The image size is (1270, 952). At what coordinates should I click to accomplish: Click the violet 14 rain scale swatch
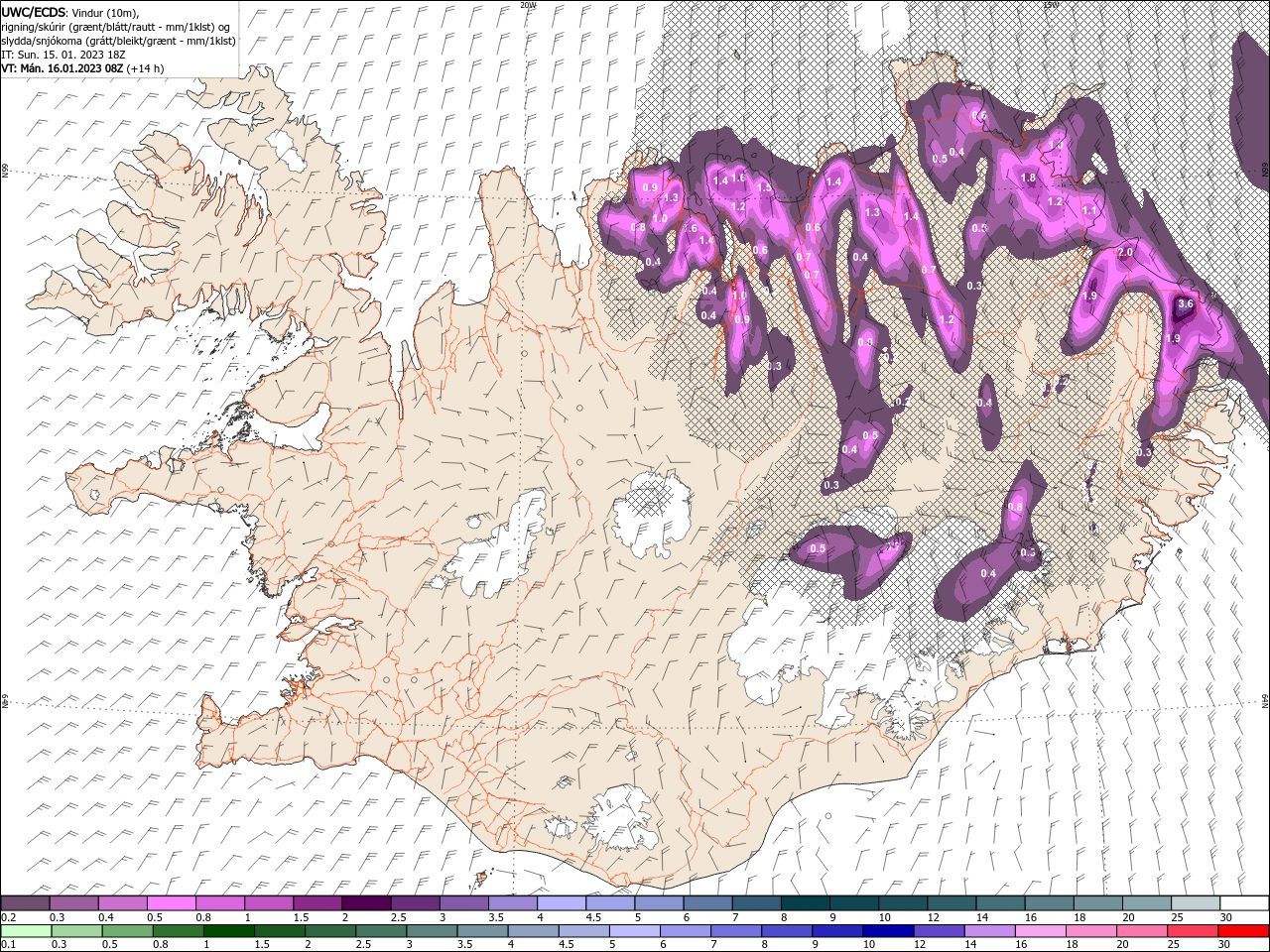(989, 931)
